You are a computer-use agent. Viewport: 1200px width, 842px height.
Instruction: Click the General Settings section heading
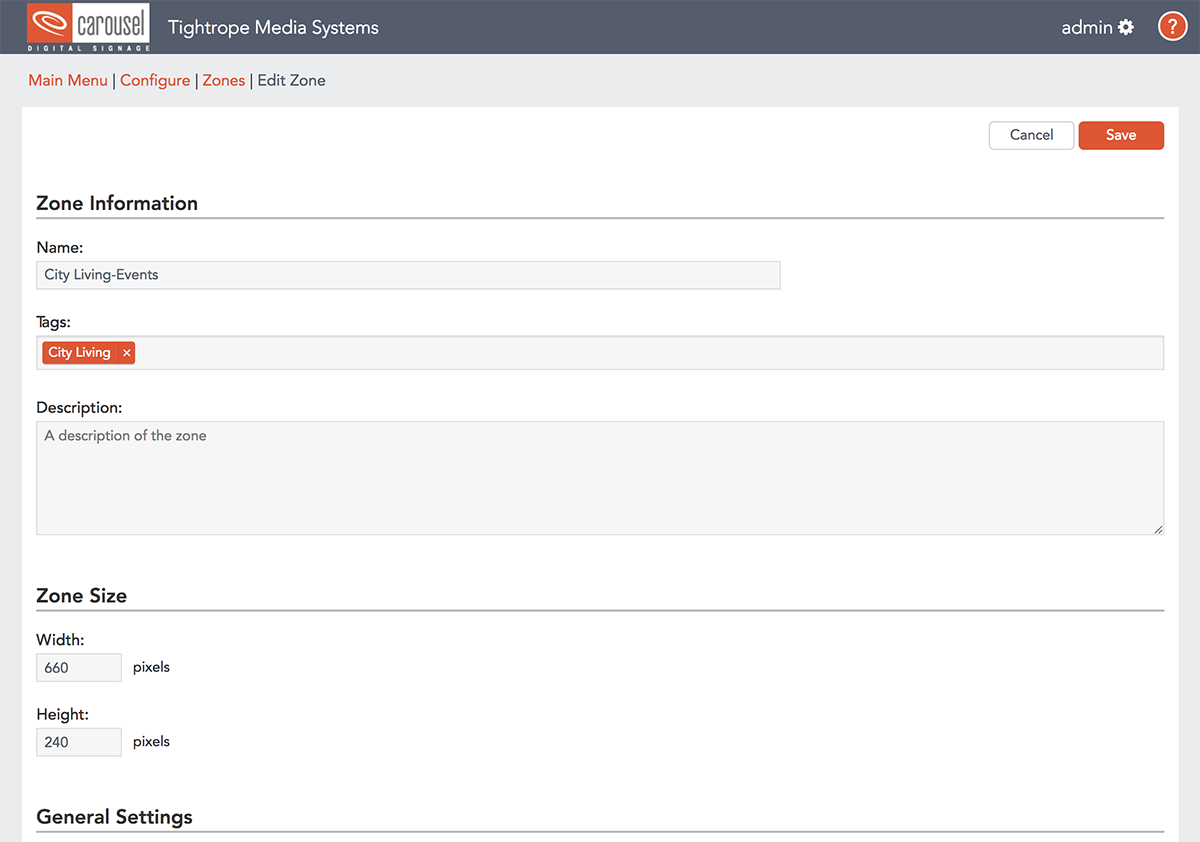coord(114,817)
